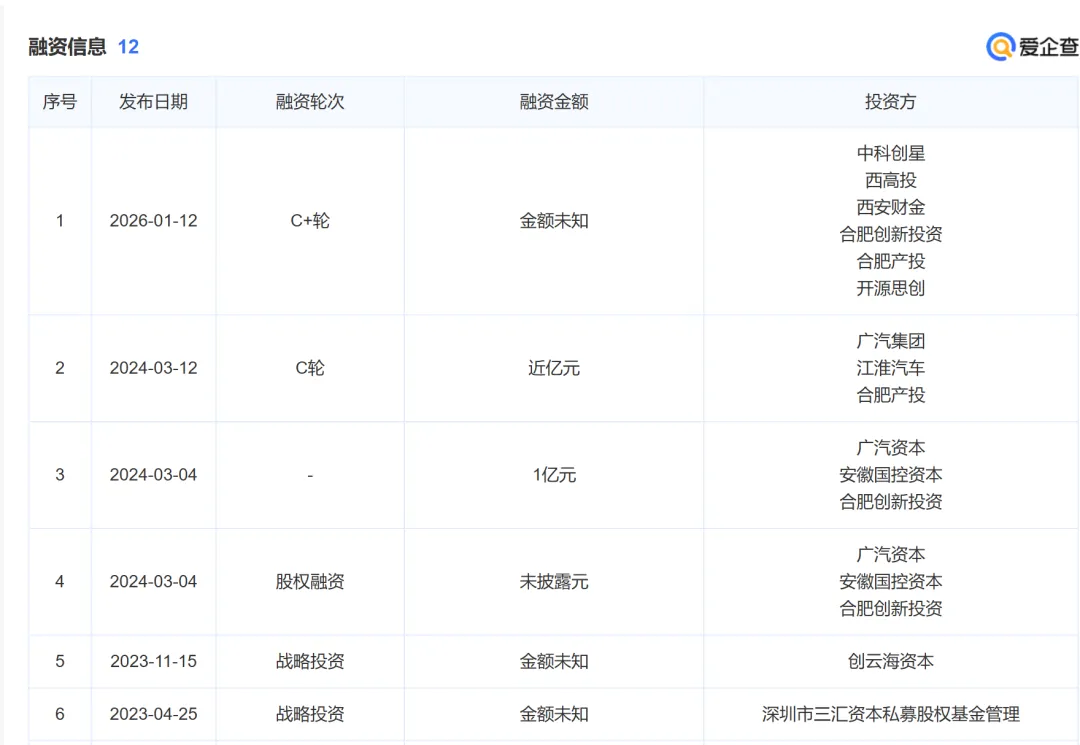1080x745 pixels.
Task: Open investor 创云海资本
Action: 891,662
